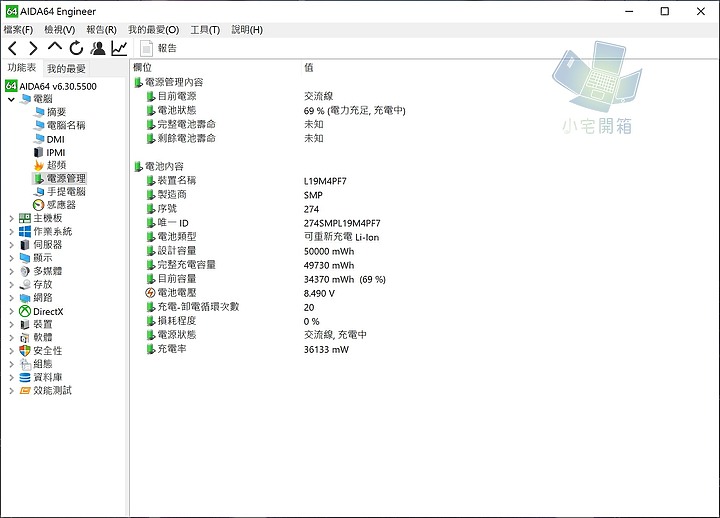Click the value L19M4PF7
Viewport: 720px width, 518px height.
point(325,181)
